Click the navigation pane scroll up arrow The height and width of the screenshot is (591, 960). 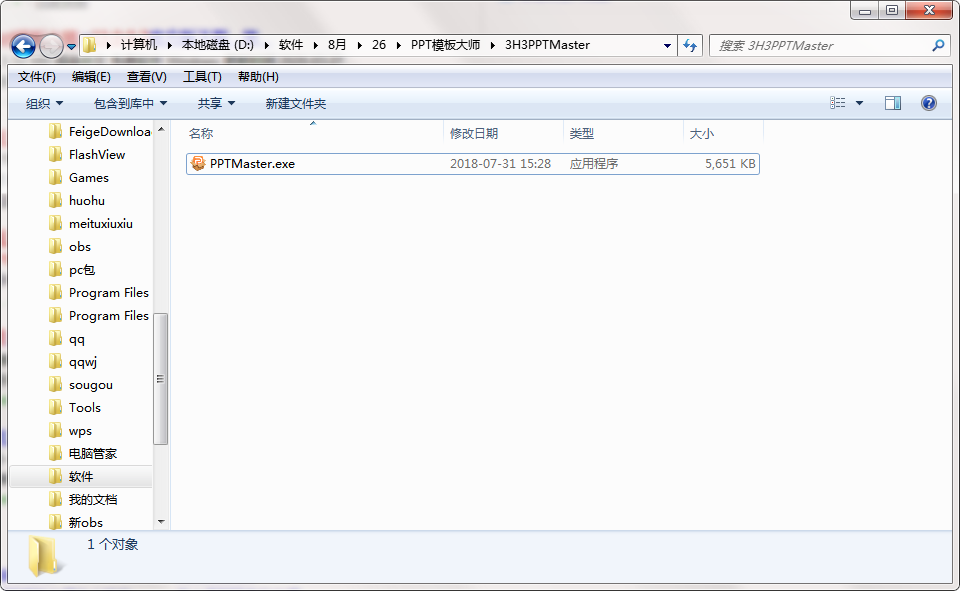161,129
